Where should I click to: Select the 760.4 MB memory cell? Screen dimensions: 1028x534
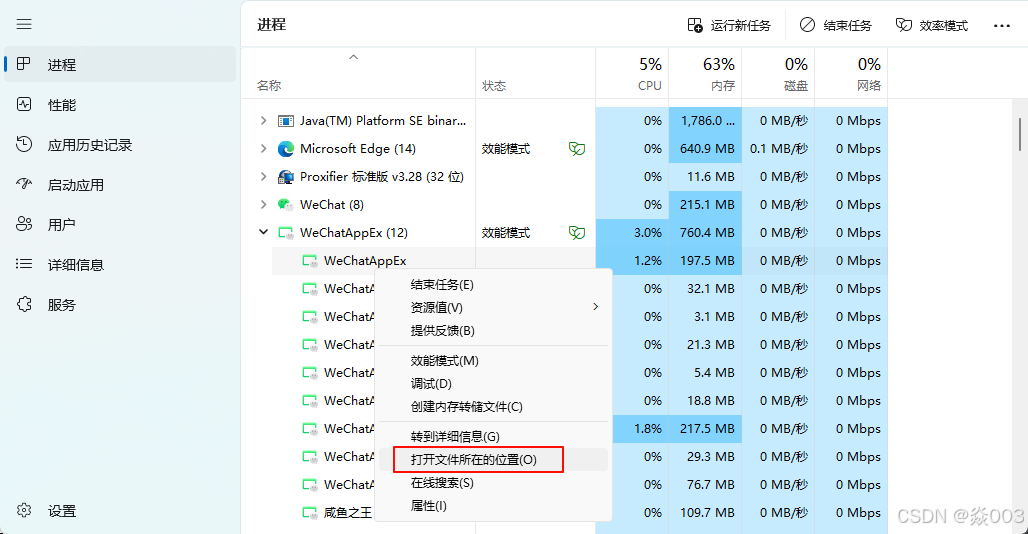705,233
